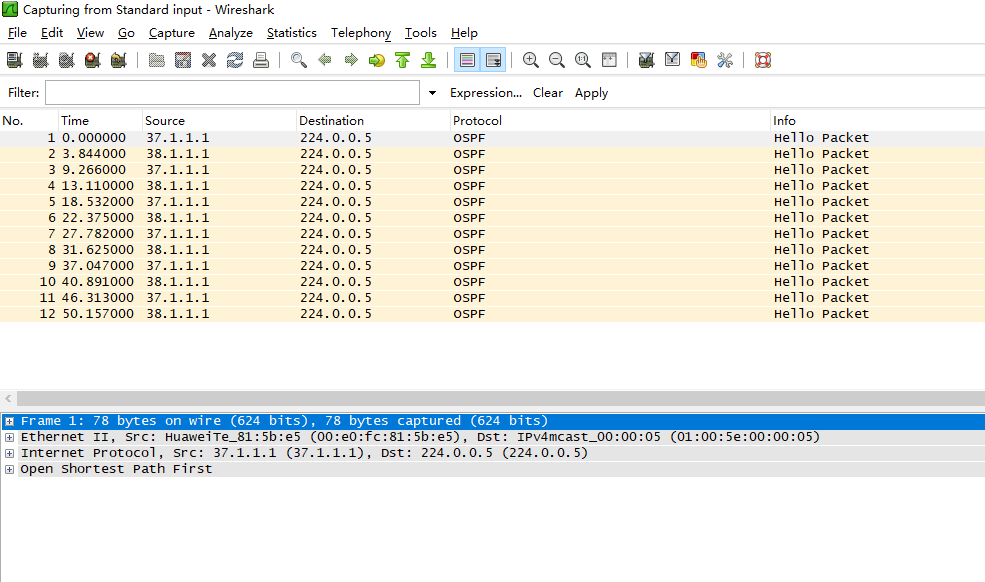This screenshot has height=582, width=985.
Task: Jump to last packet icon
Action: coord(428,60)
